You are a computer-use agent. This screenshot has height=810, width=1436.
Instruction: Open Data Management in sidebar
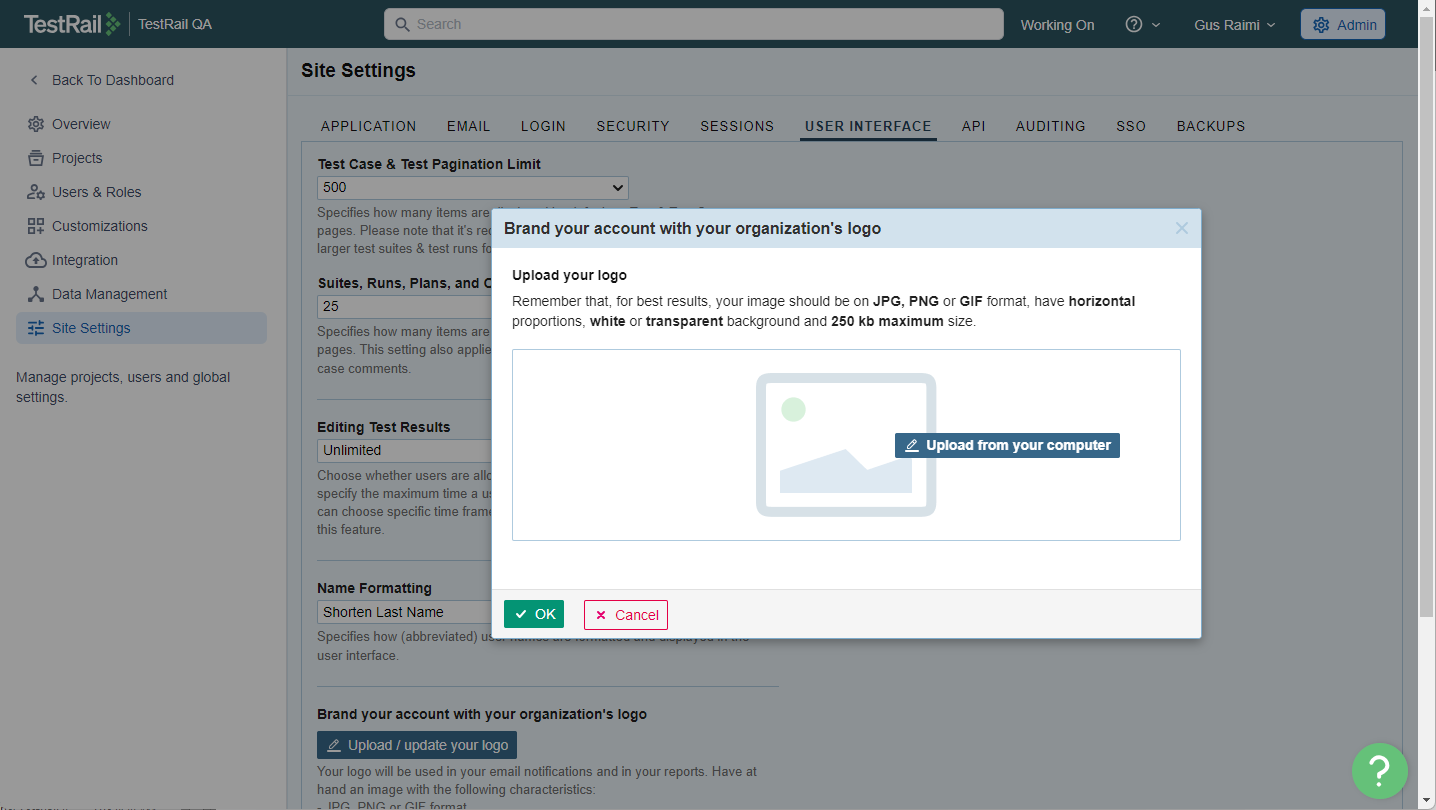[109, 294]
